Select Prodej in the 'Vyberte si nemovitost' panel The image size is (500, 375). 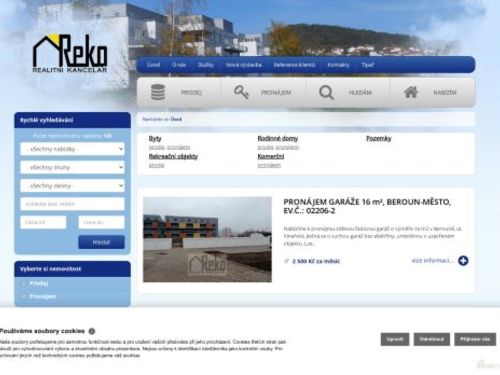tap(39, 284)
